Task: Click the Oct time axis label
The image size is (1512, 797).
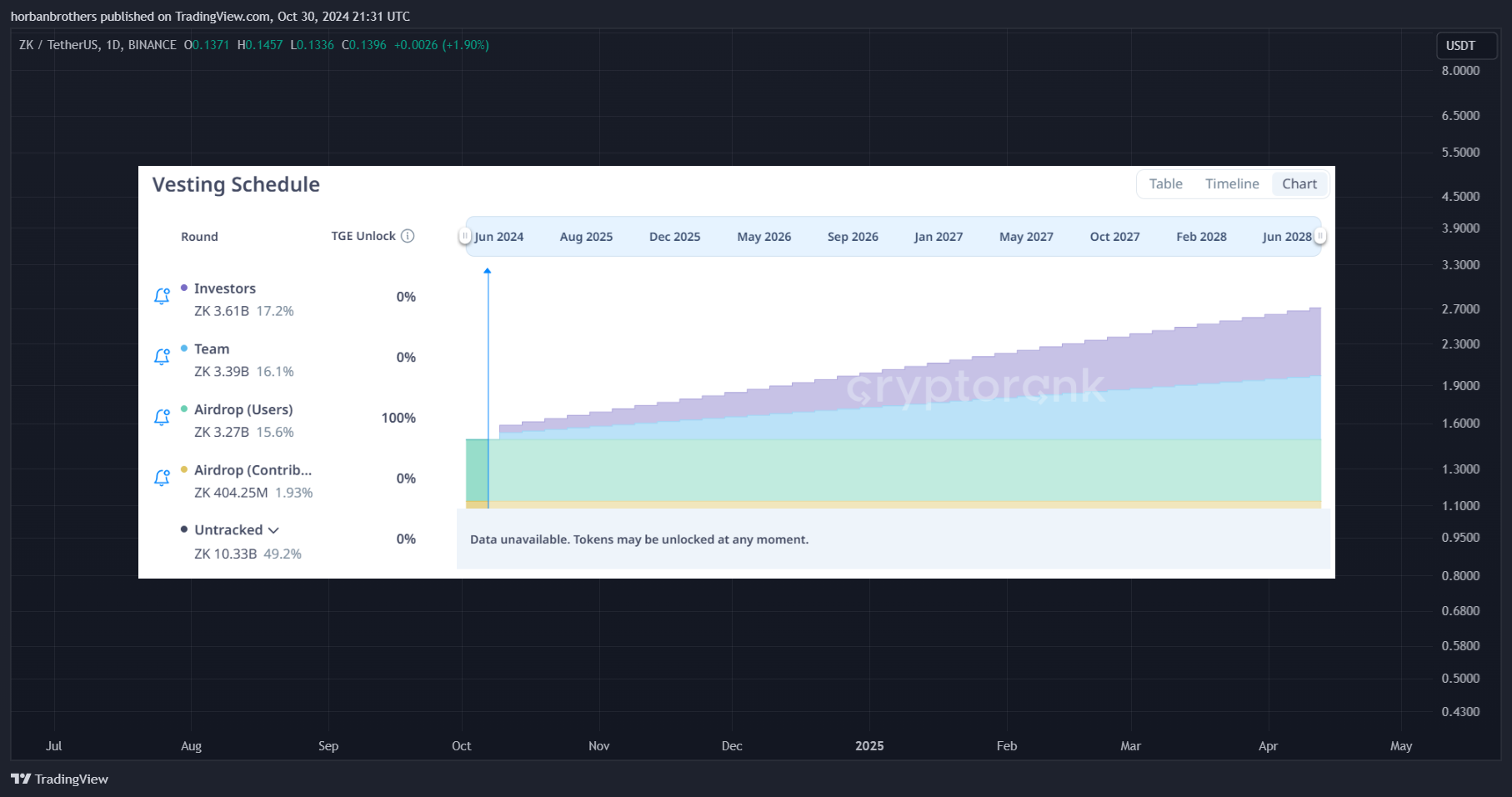Action: (x=461, y=746)
